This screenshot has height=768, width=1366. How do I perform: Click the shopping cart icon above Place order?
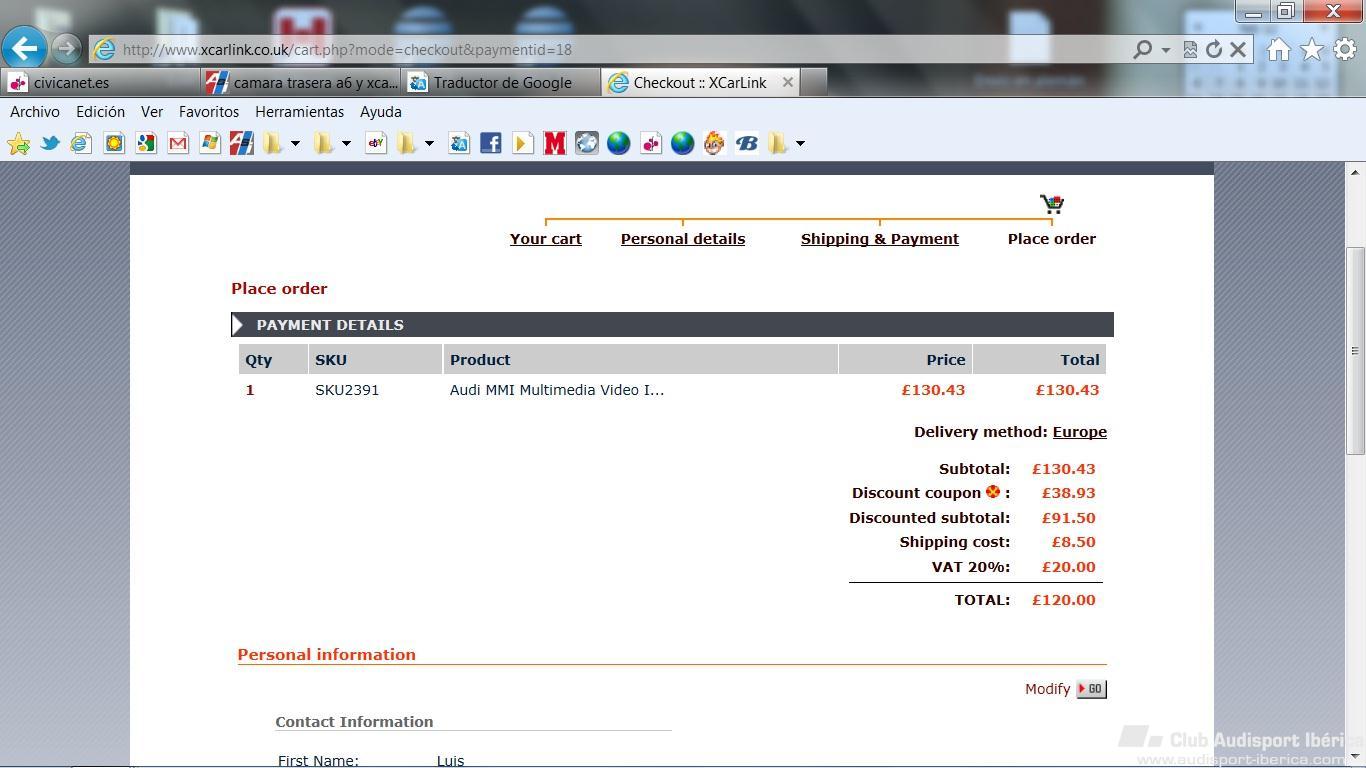[x=1052, y=204]
